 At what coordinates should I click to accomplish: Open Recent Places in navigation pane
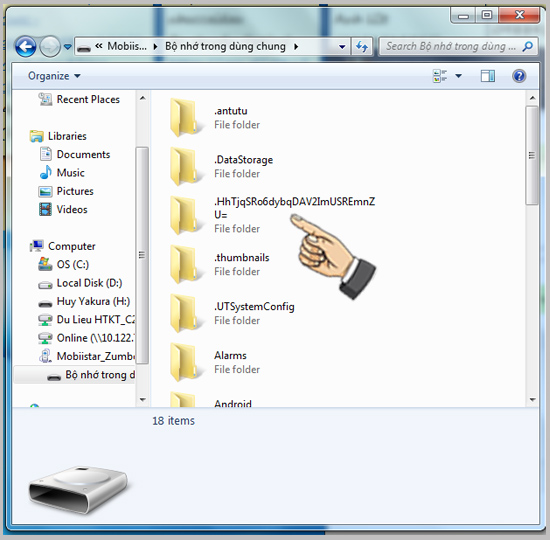[x=88, y=99]
